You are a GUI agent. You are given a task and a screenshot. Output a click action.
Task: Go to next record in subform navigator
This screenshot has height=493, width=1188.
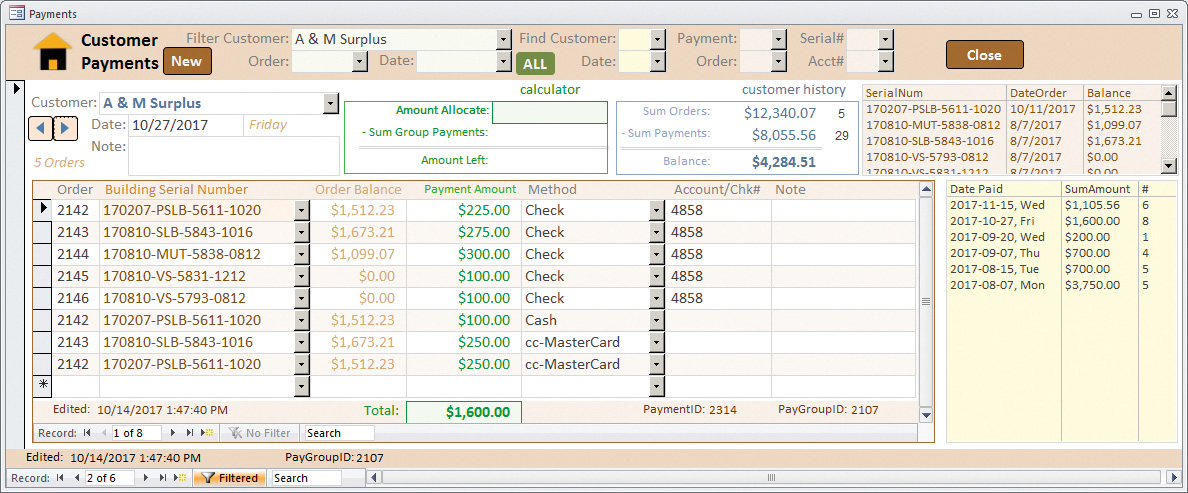(173, 433)
